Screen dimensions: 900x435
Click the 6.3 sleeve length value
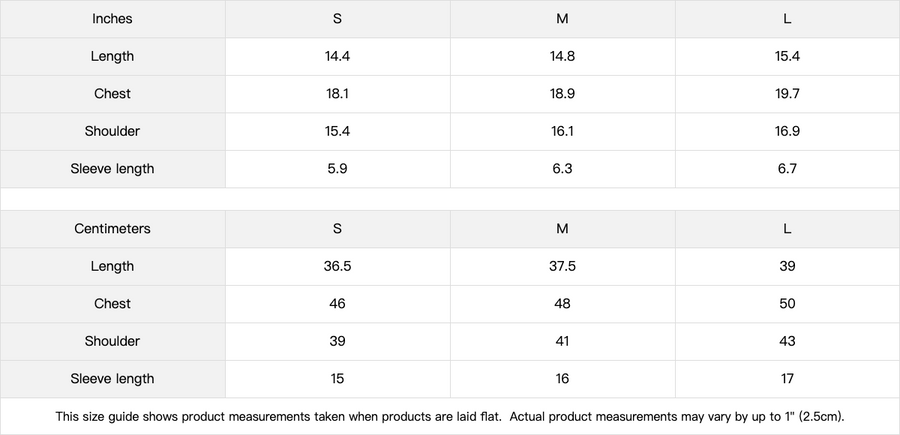pos(562,169)
